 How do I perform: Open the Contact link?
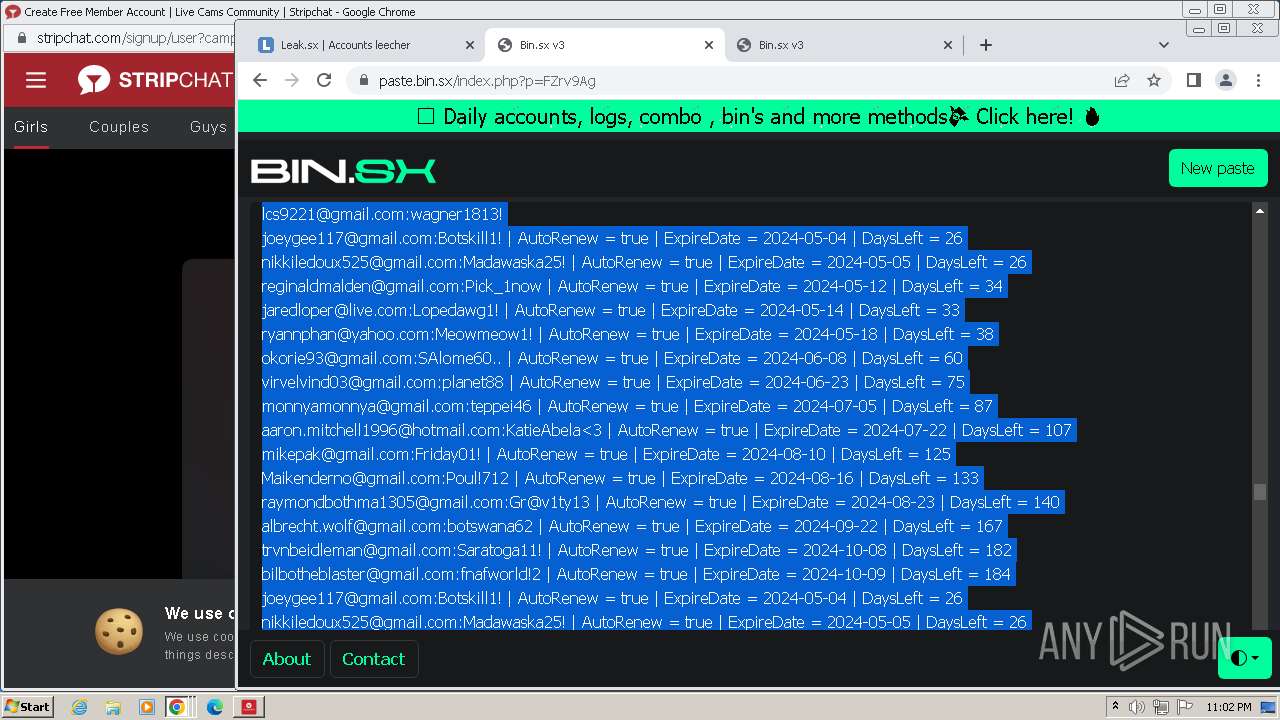373,659
